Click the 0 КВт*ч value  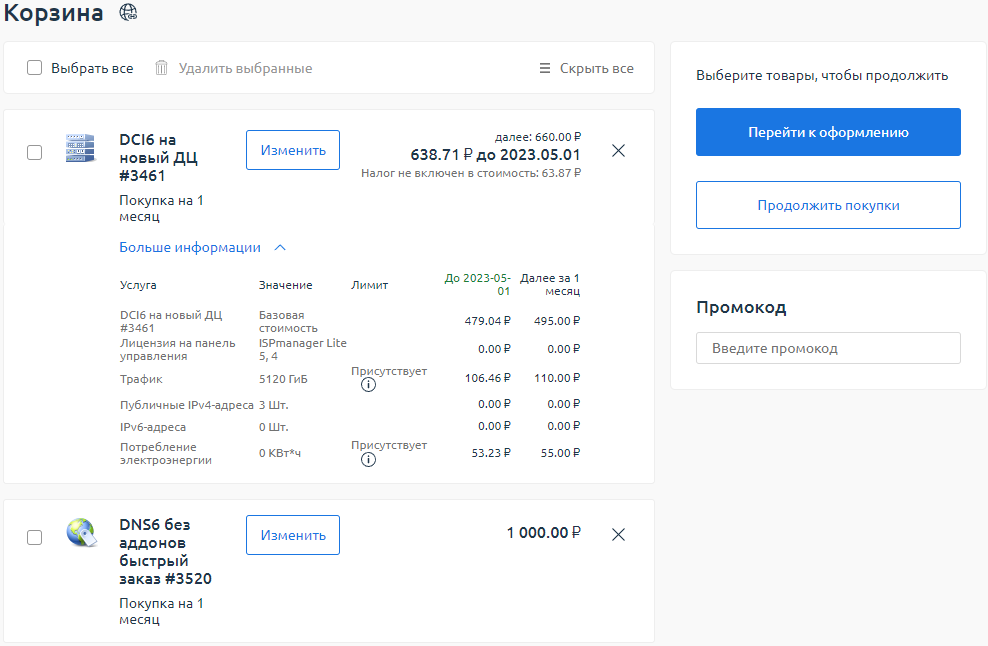pos(280,453)
